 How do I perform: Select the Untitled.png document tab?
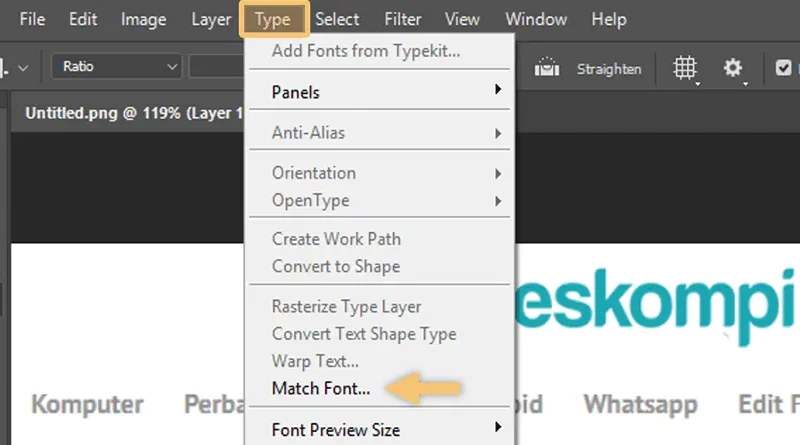(x=134, y=113)
